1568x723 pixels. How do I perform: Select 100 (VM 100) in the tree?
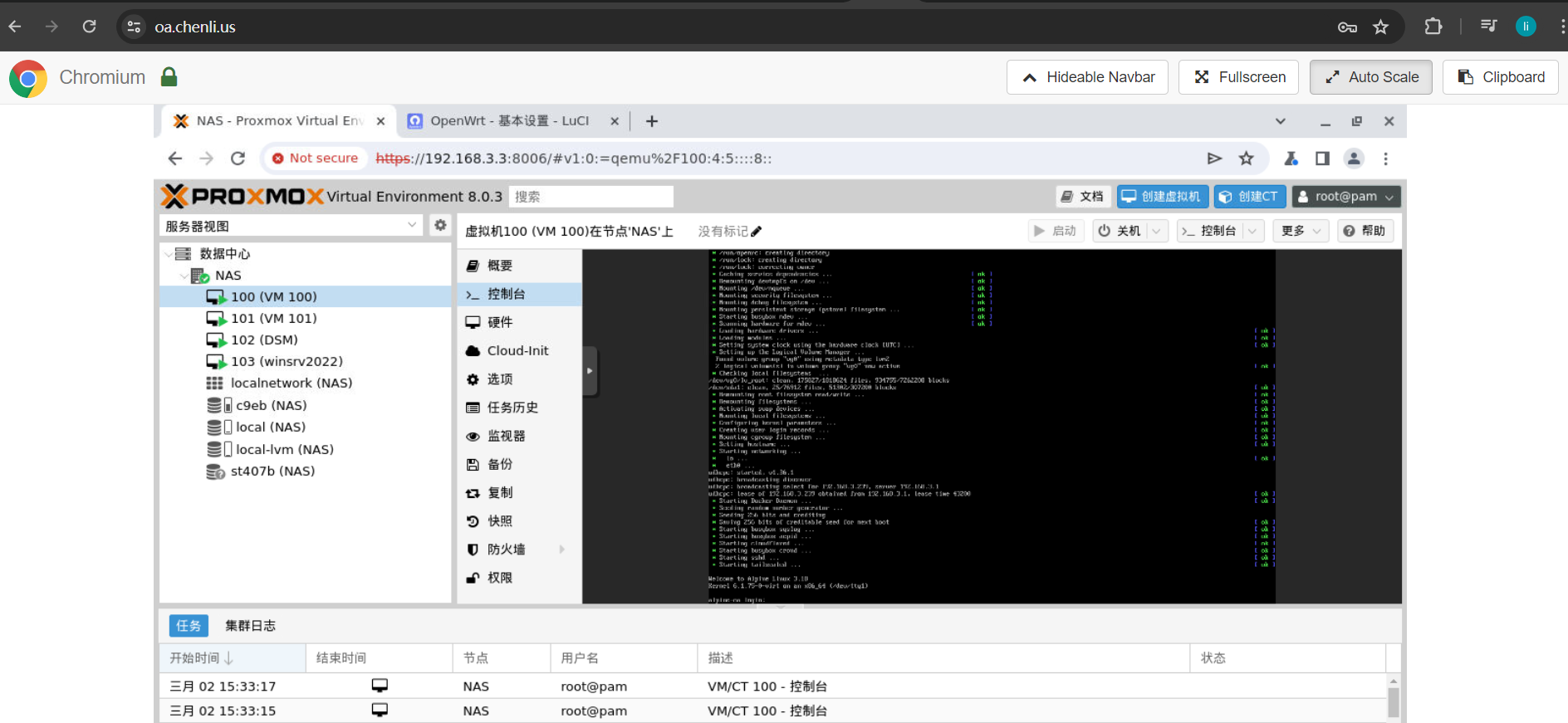pos(305,296)
